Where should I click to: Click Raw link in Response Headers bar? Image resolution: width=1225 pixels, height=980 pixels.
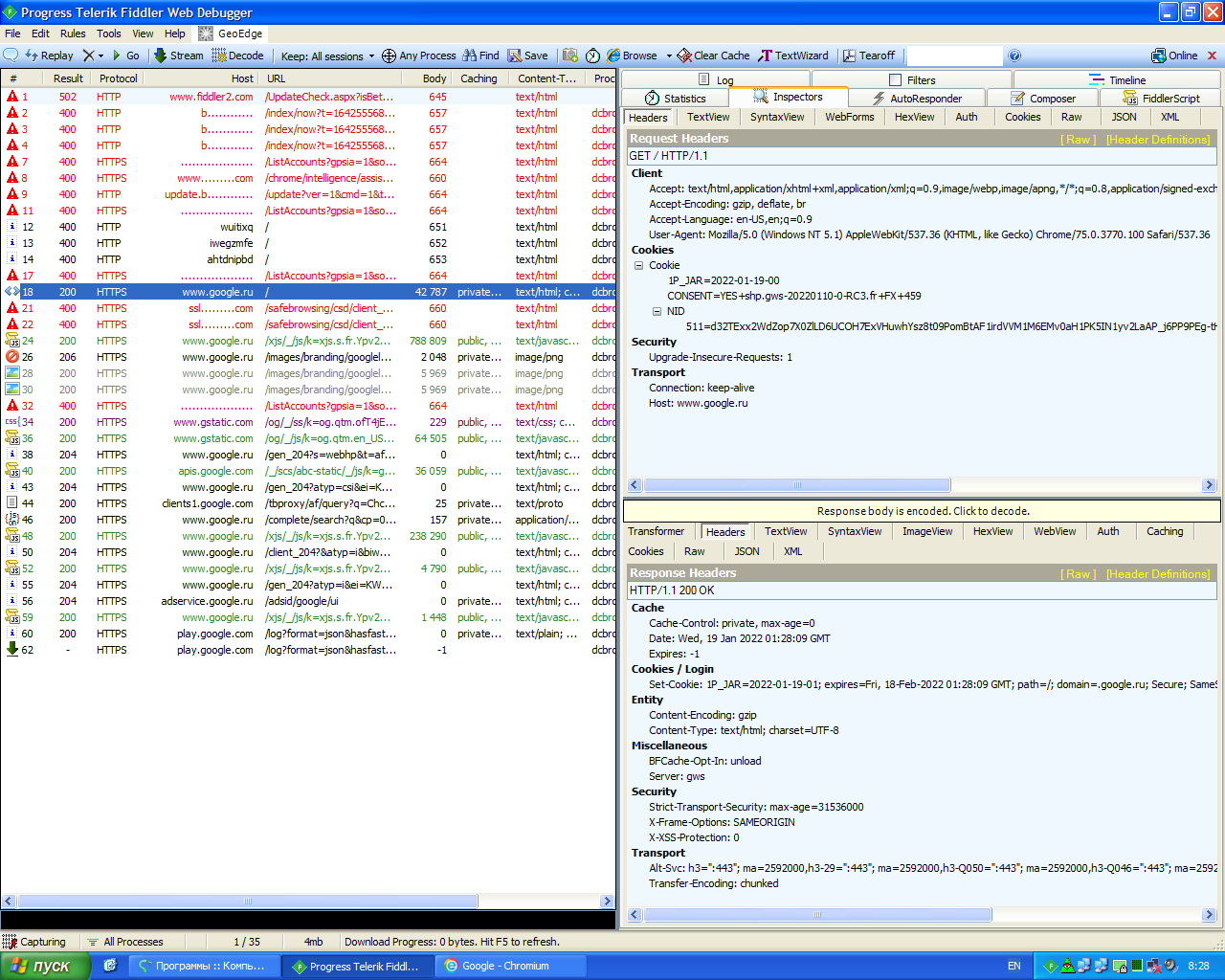coord(1080,573)
